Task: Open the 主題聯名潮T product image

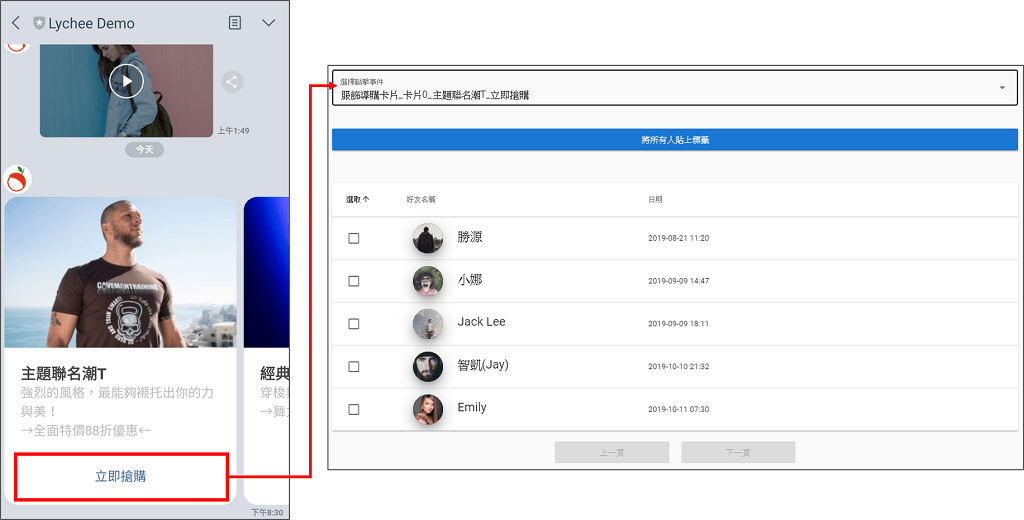Action: (120, 272)
